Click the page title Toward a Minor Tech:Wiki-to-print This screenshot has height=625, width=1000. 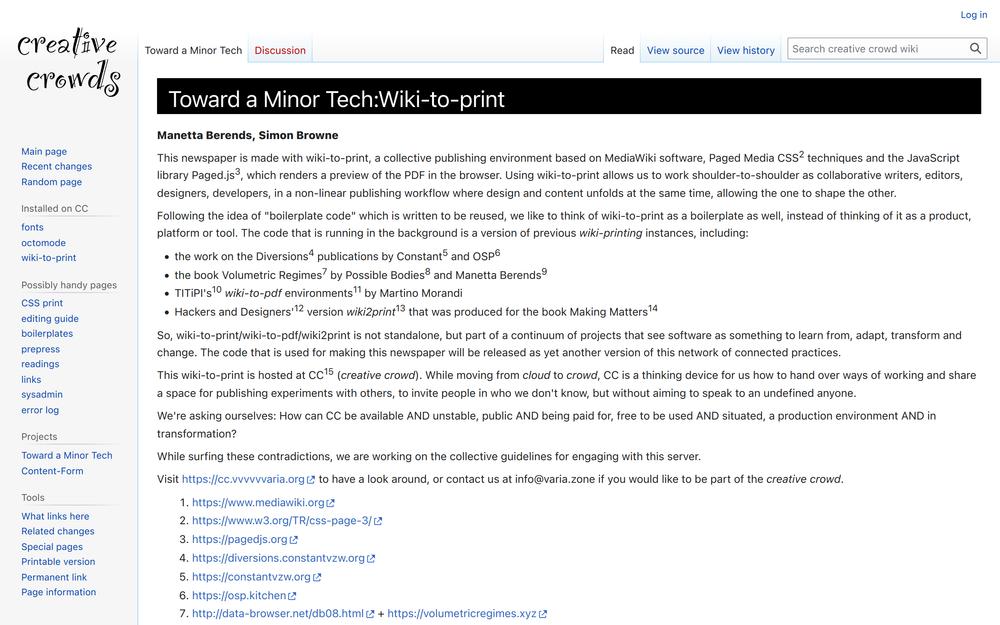point(336,99)
